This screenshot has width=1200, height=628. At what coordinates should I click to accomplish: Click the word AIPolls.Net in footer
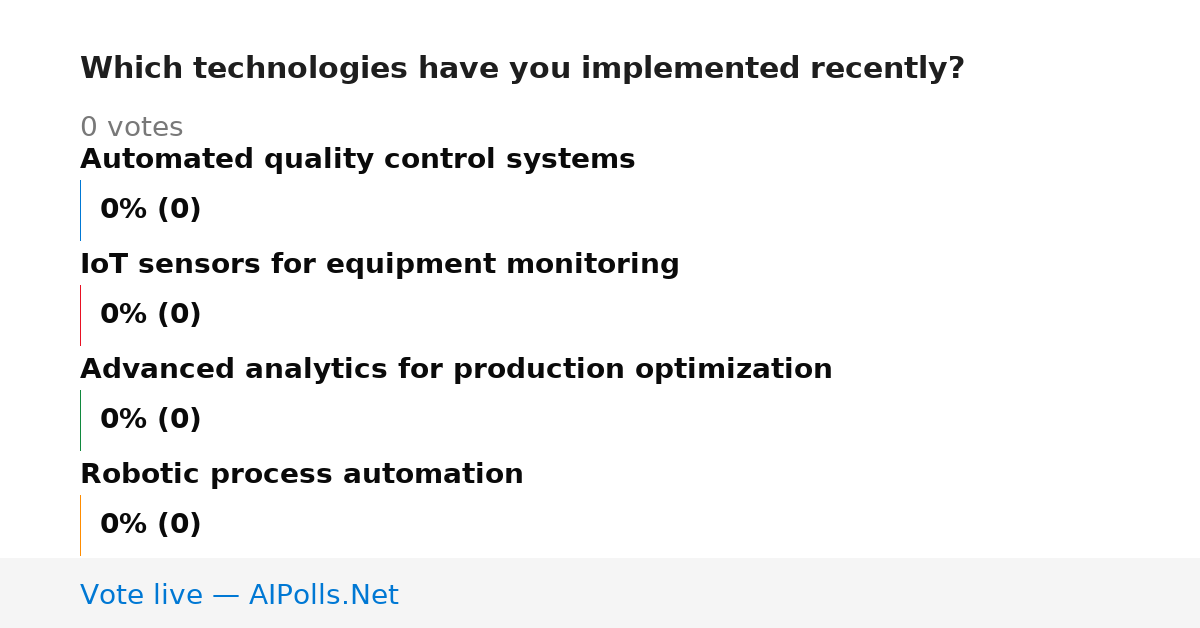pyautogui.click(x=323, y=595)
